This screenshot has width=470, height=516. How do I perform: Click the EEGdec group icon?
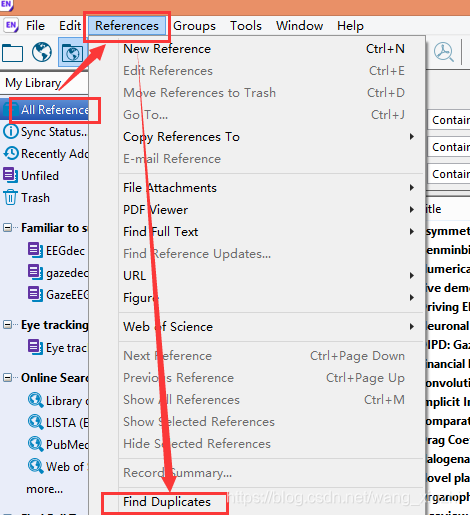35,250
